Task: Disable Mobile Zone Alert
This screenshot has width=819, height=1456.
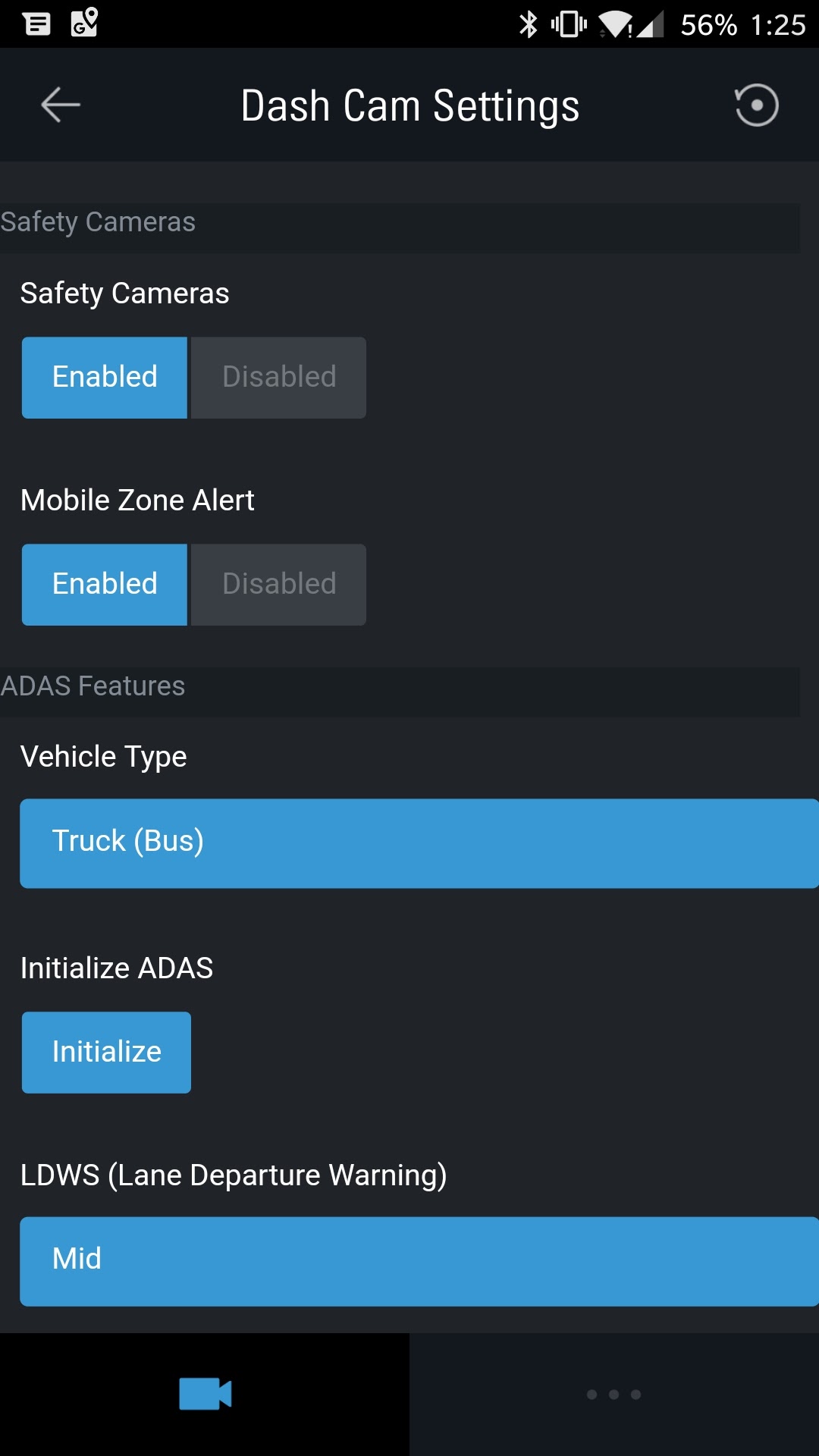Action: tap(278, 585)
